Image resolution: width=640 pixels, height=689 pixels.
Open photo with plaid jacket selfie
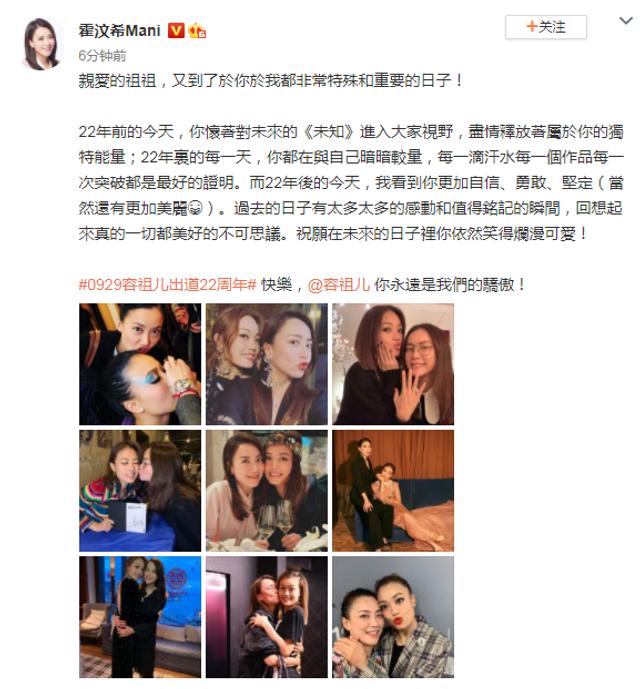[393, 617]
